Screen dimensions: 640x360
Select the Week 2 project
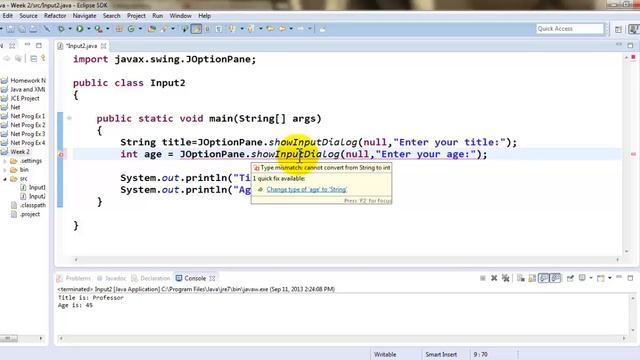[x=20, y=152]
